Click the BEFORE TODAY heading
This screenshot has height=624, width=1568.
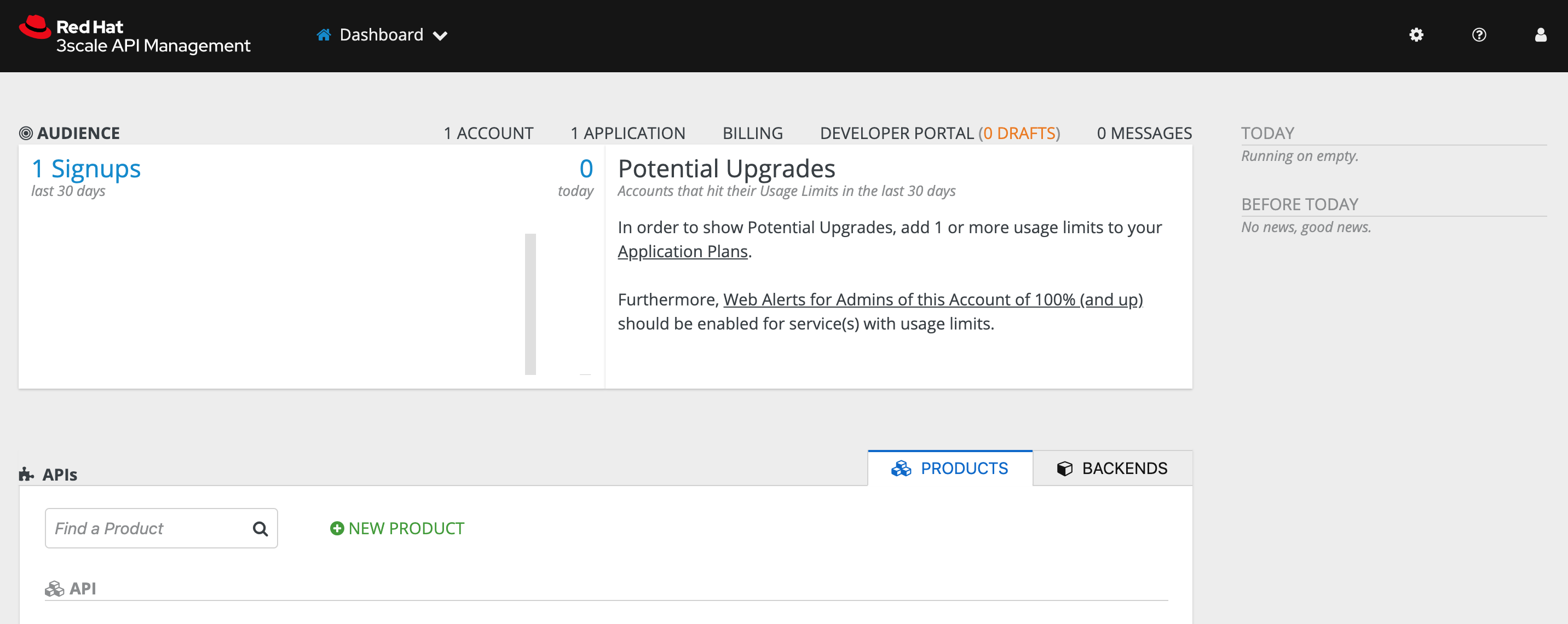1300,204
